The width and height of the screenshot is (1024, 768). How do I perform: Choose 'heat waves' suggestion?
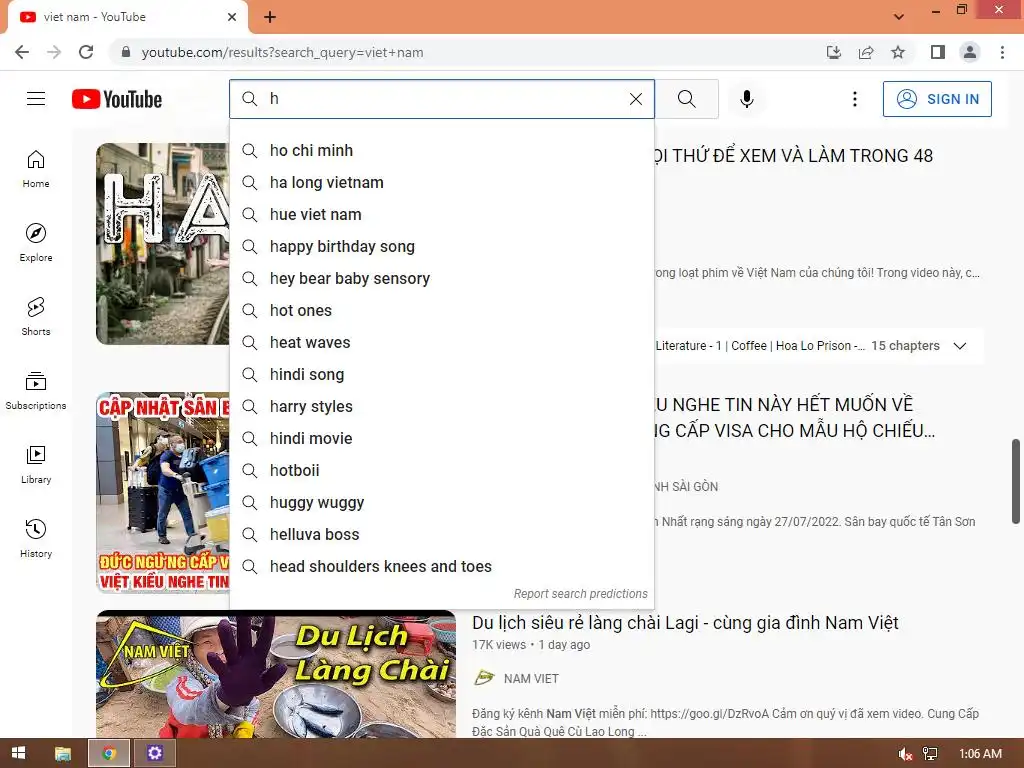tap(442, 342)
